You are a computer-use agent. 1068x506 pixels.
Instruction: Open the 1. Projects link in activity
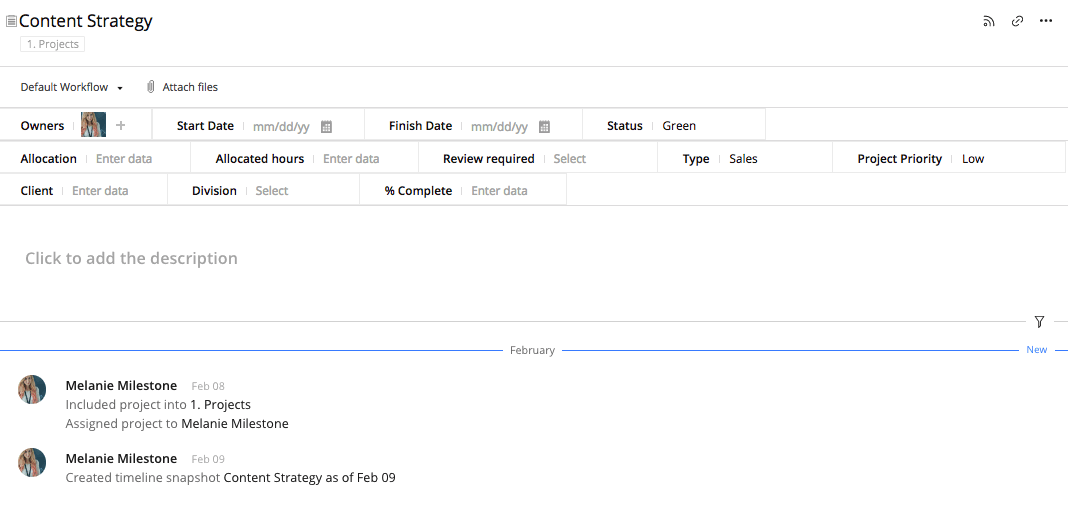coord(220,405)
